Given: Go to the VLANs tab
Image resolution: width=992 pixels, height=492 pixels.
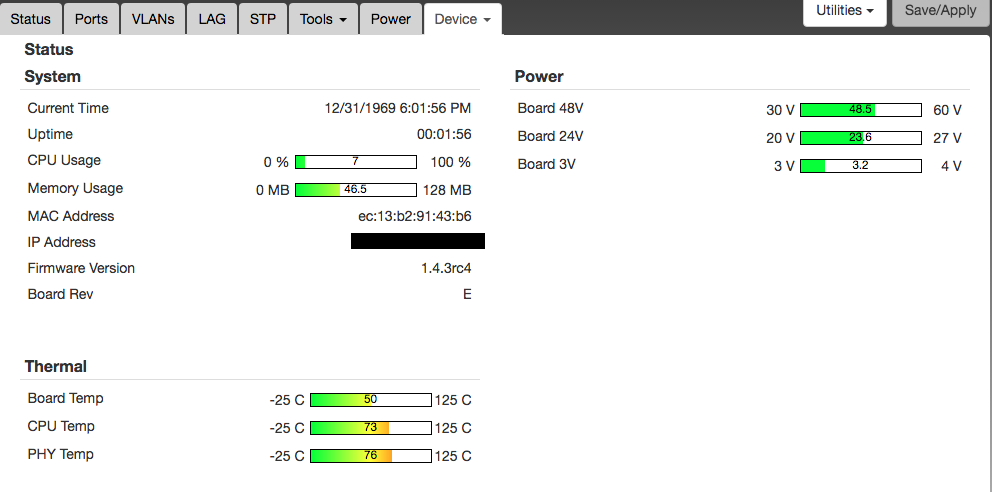Looking at the screenshot, I should pyautogui.click(x=152, y=19).
